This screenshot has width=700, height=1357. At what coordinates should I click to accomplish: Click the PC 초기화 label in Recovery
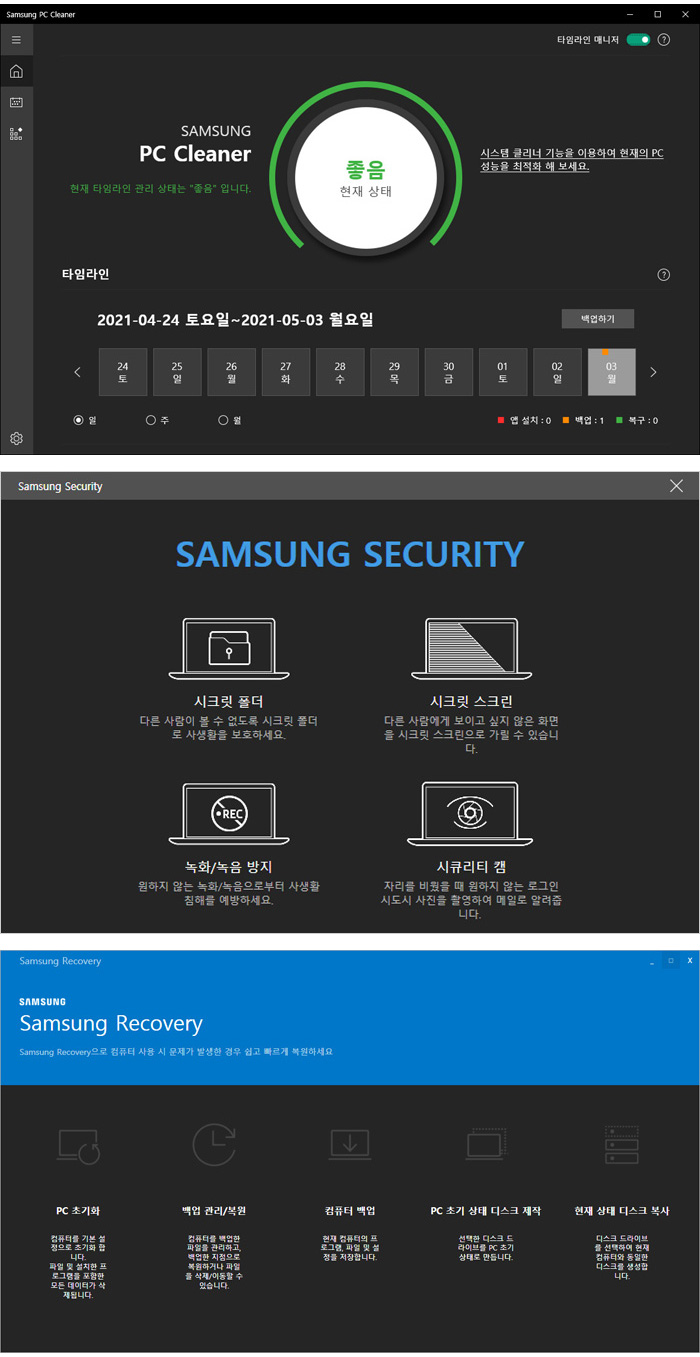point(79,1211)
